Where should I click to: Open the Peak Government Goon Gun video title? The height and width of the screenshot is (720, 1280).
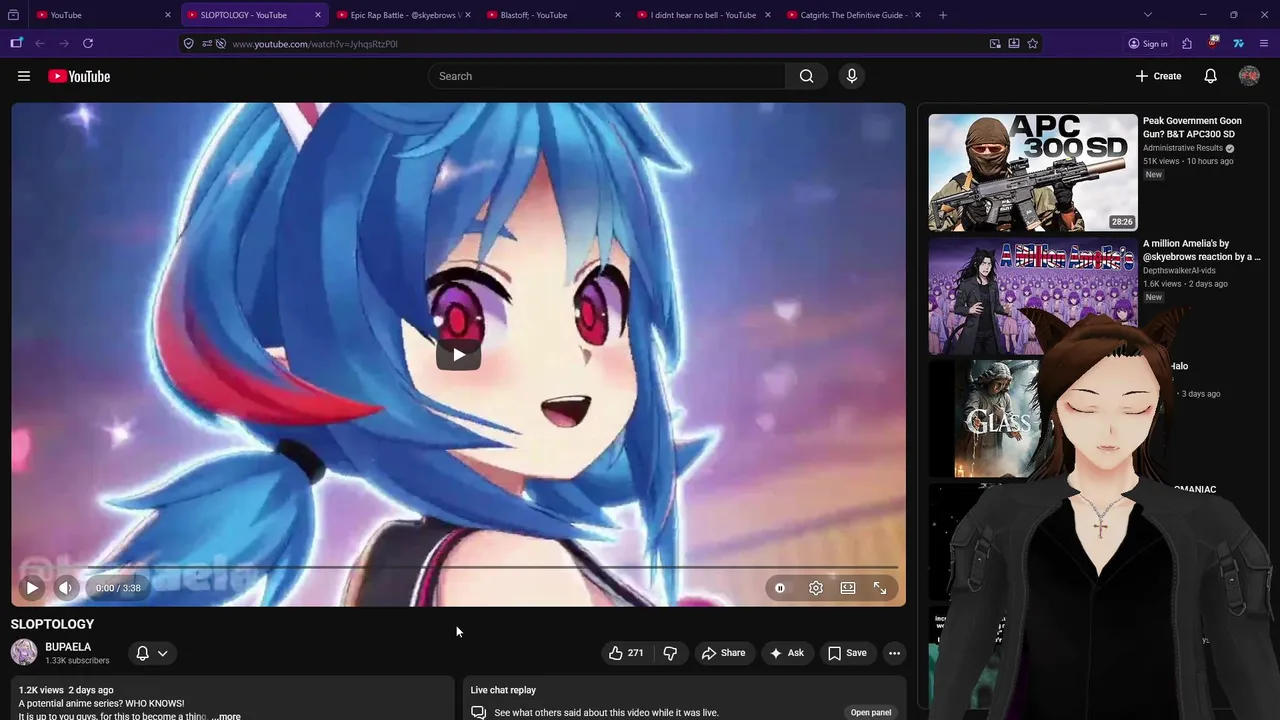[x=1193, y=127]
